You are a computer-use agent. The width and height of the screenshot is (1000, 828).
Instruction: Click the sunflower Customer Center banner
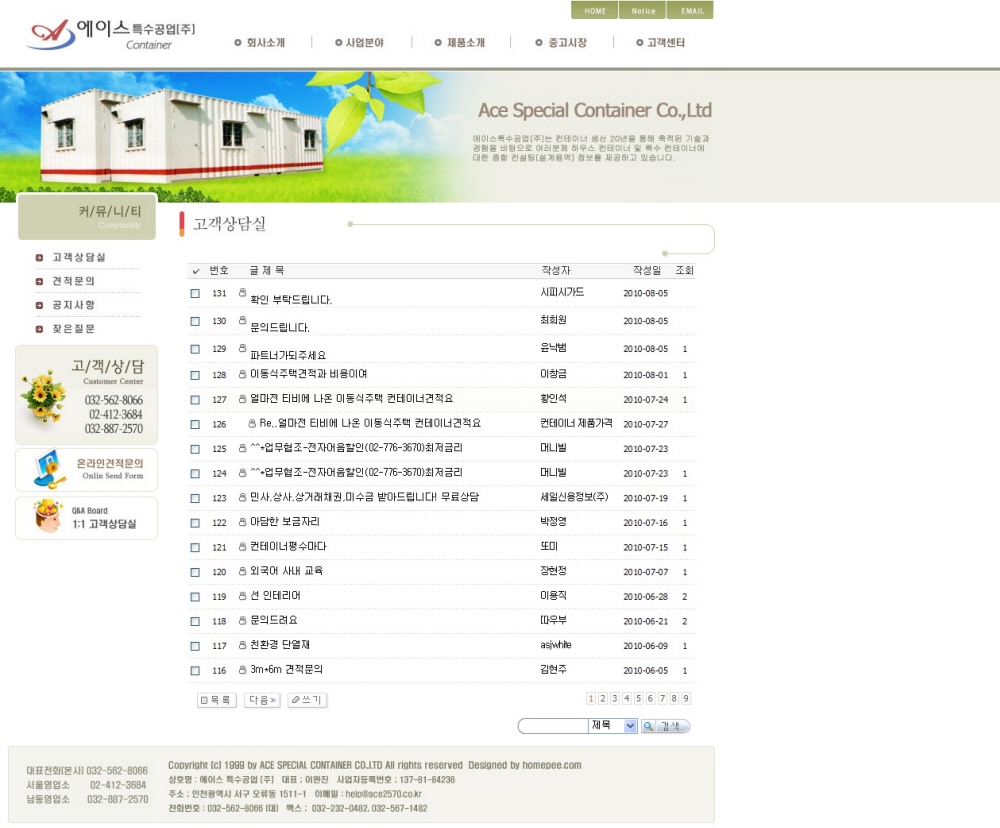[x=86, y=395]
